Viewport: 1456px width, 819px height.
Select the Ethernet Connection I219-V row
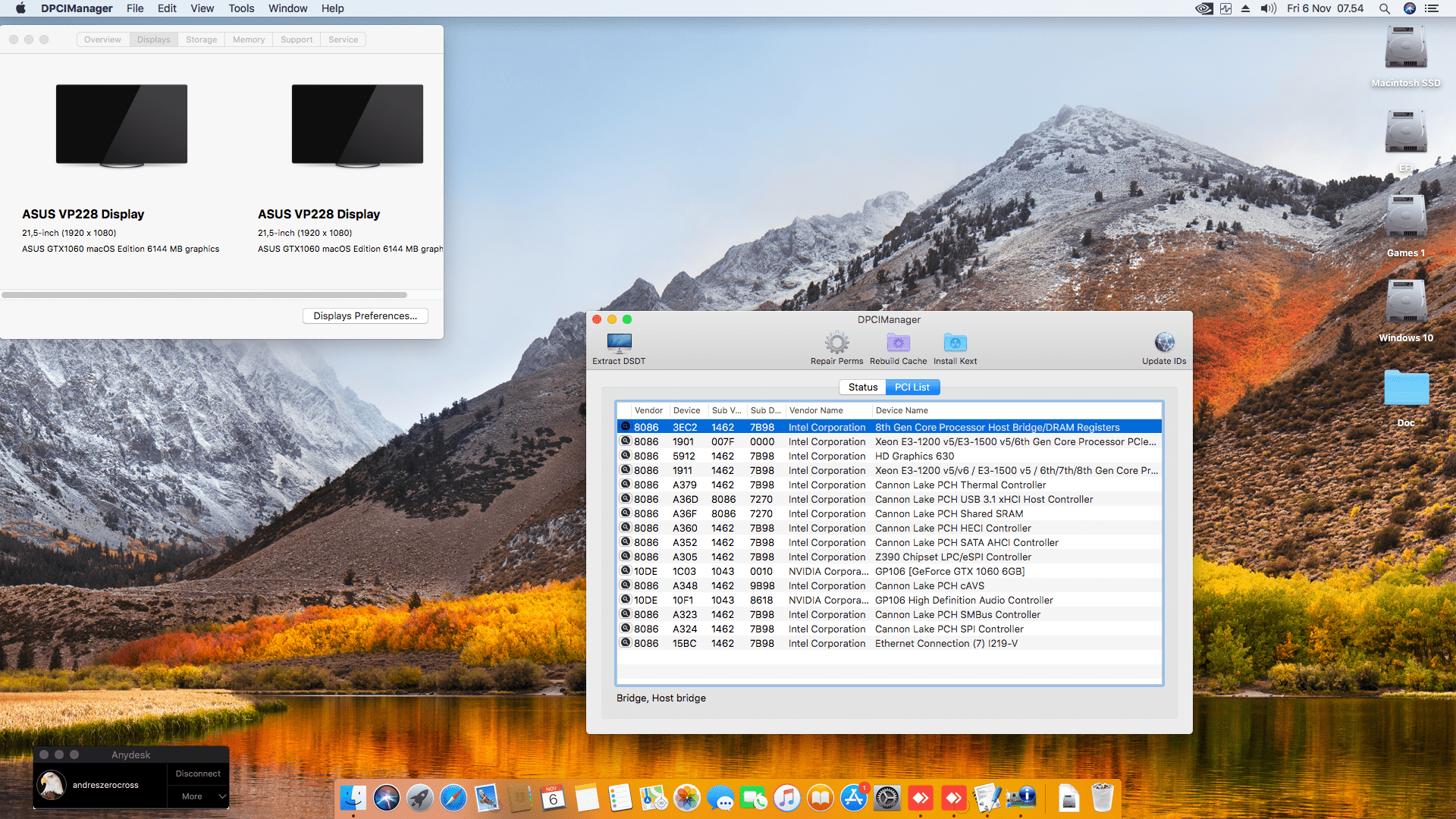pos(946,643)
